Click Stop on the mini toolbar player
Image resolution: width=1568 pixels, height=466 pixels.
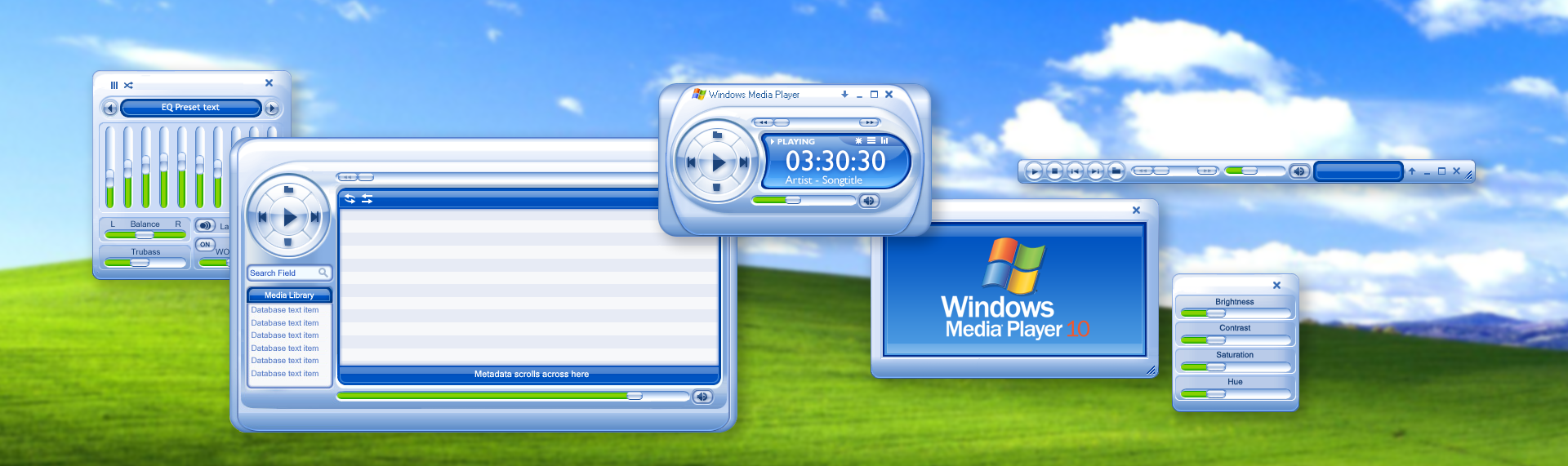click(x=1055, y=171)
